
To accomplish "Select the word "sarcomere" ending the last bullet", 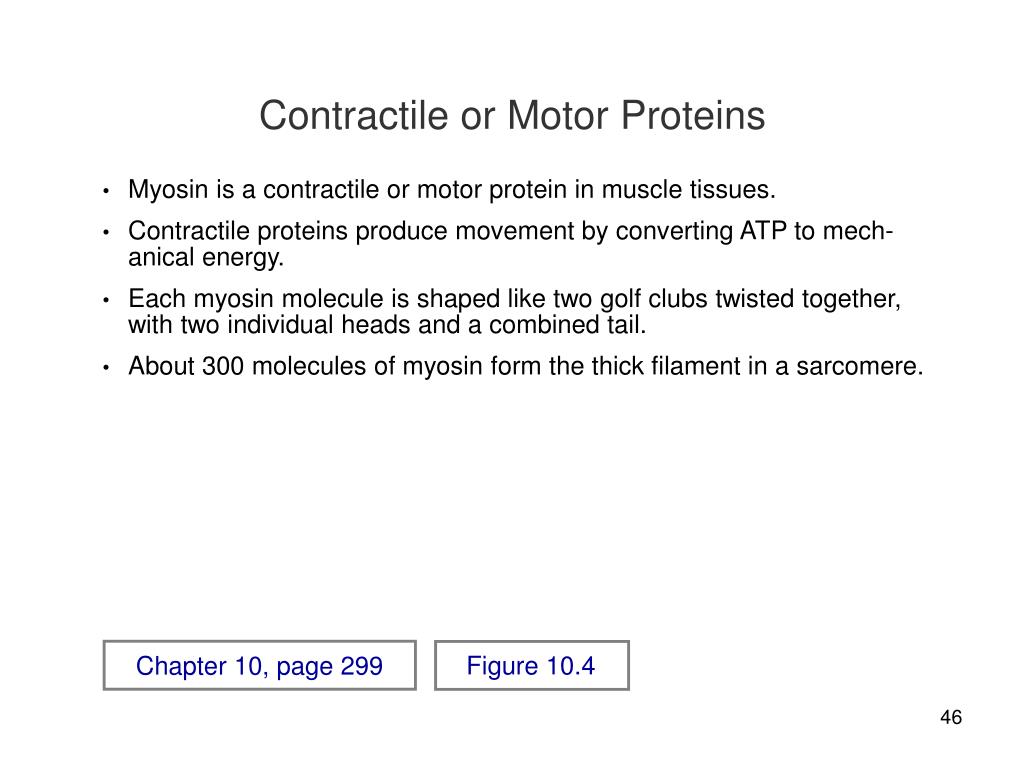I will [856, 366].
